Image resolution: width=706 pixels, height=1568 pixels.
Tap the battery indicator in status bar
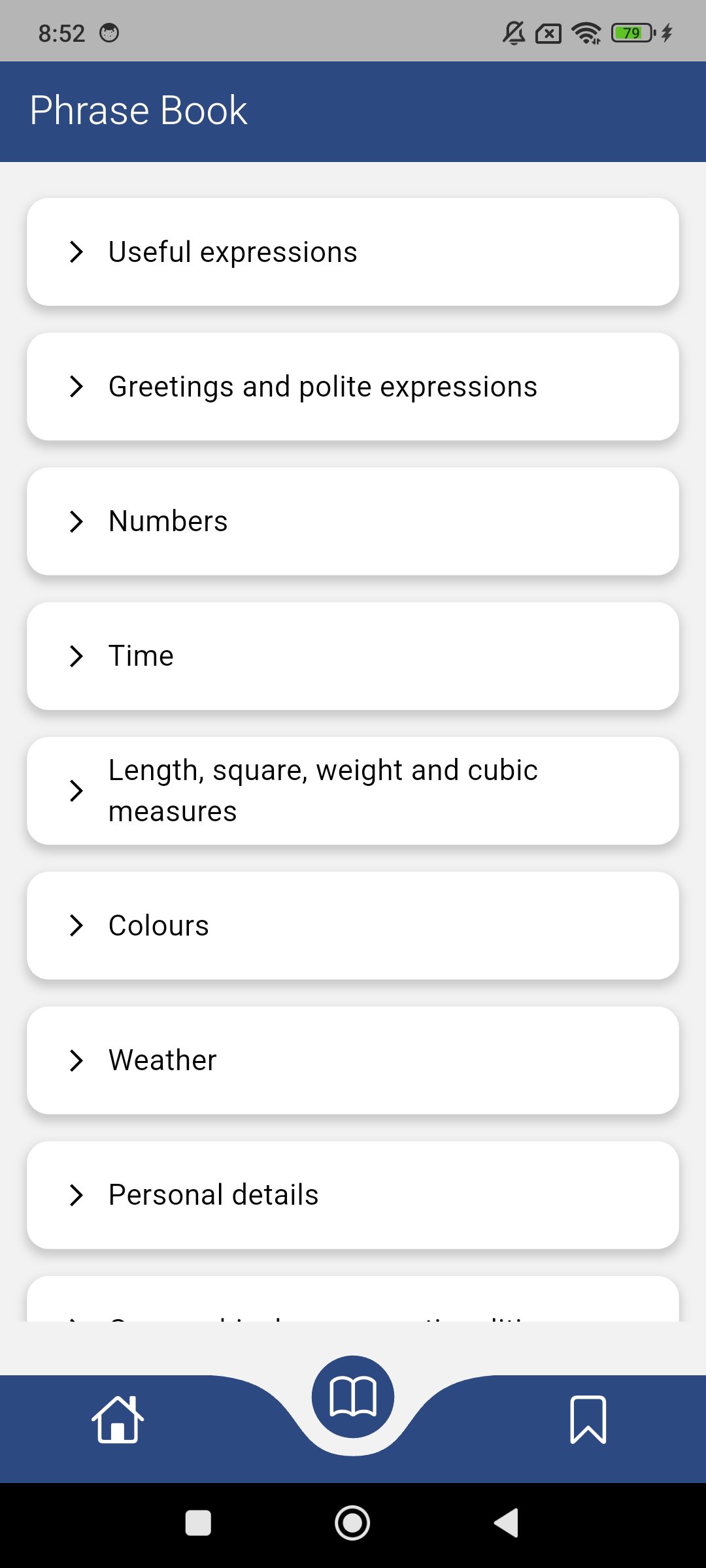tap(632, 33)
